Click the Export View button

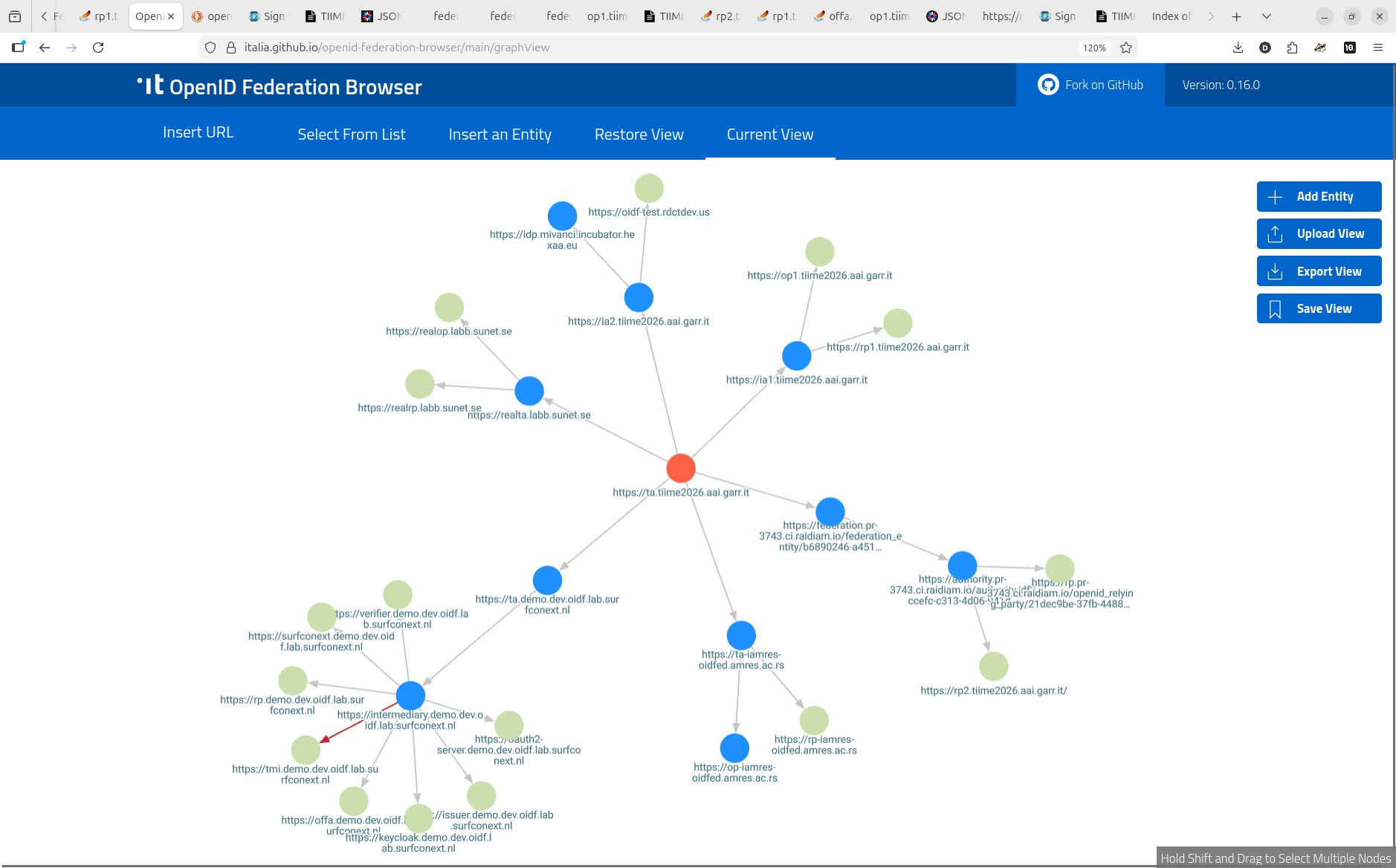click(1319, 271)
